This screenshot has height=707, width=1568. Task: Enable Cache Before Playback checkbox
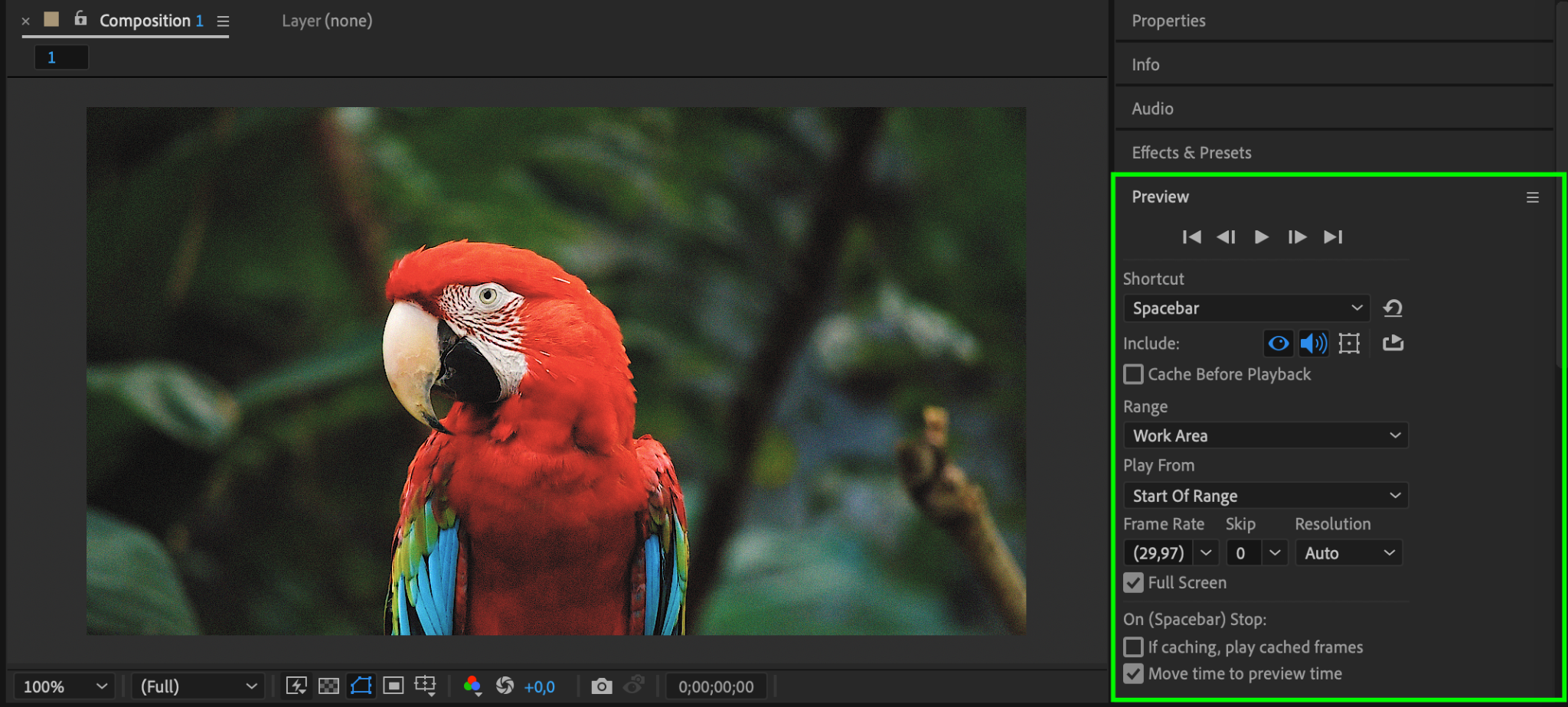click(x=1134, y=374)
